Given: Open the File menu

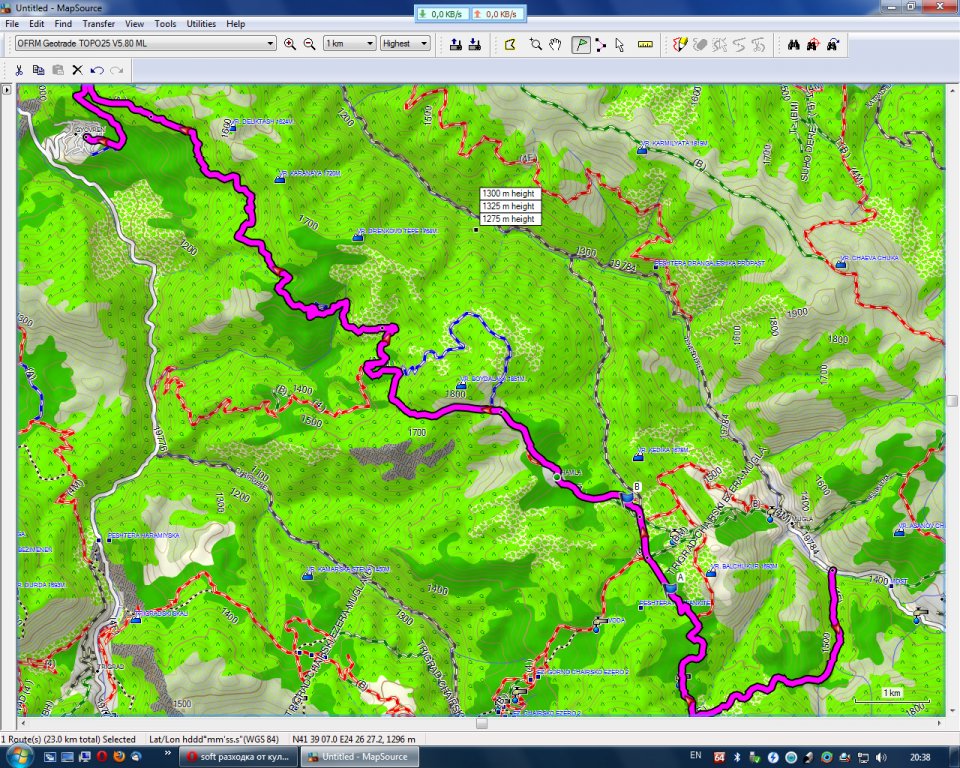Looking at the screenshot, I should click(12, 24).
